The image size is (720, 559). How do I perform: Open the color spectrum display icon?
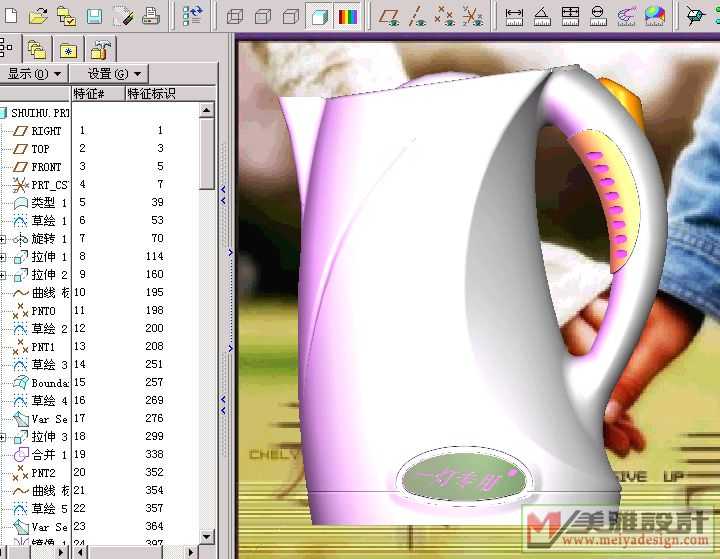(347, 16)
